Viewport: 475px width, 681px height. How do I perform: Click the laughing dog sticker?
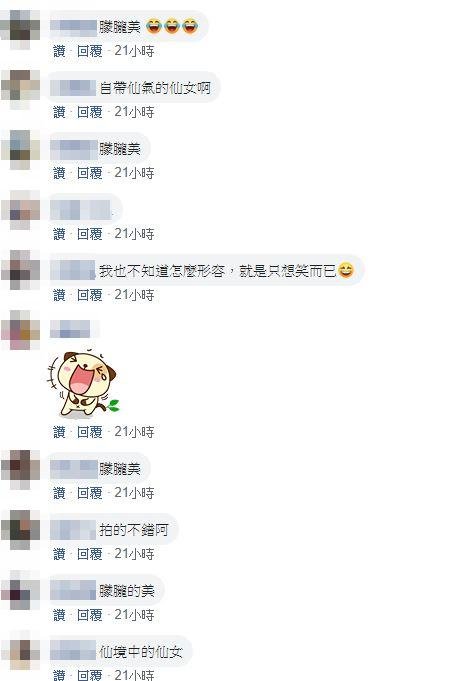pyautogui.click(x=83, y=383)
